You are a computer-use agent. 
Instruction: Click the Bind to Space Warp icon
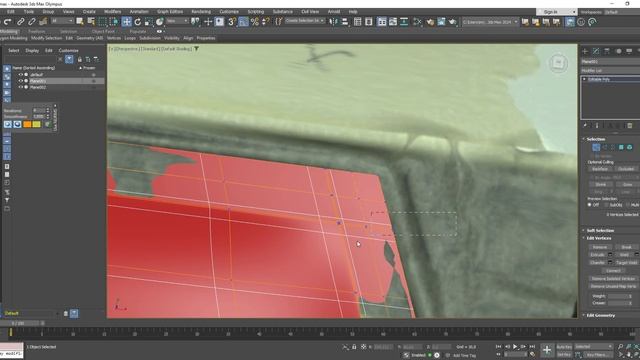43,22
